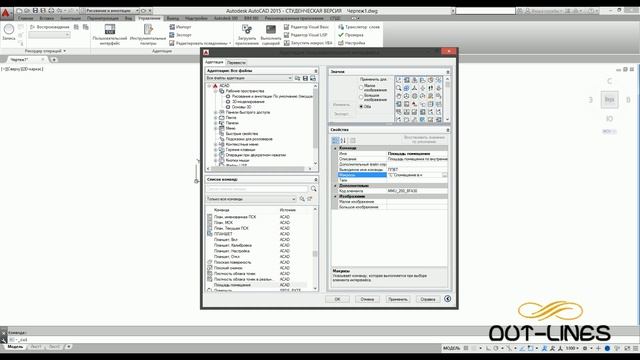Click the OK button in dialog
The width and height of the screenshot is (640, 360).
337,299
